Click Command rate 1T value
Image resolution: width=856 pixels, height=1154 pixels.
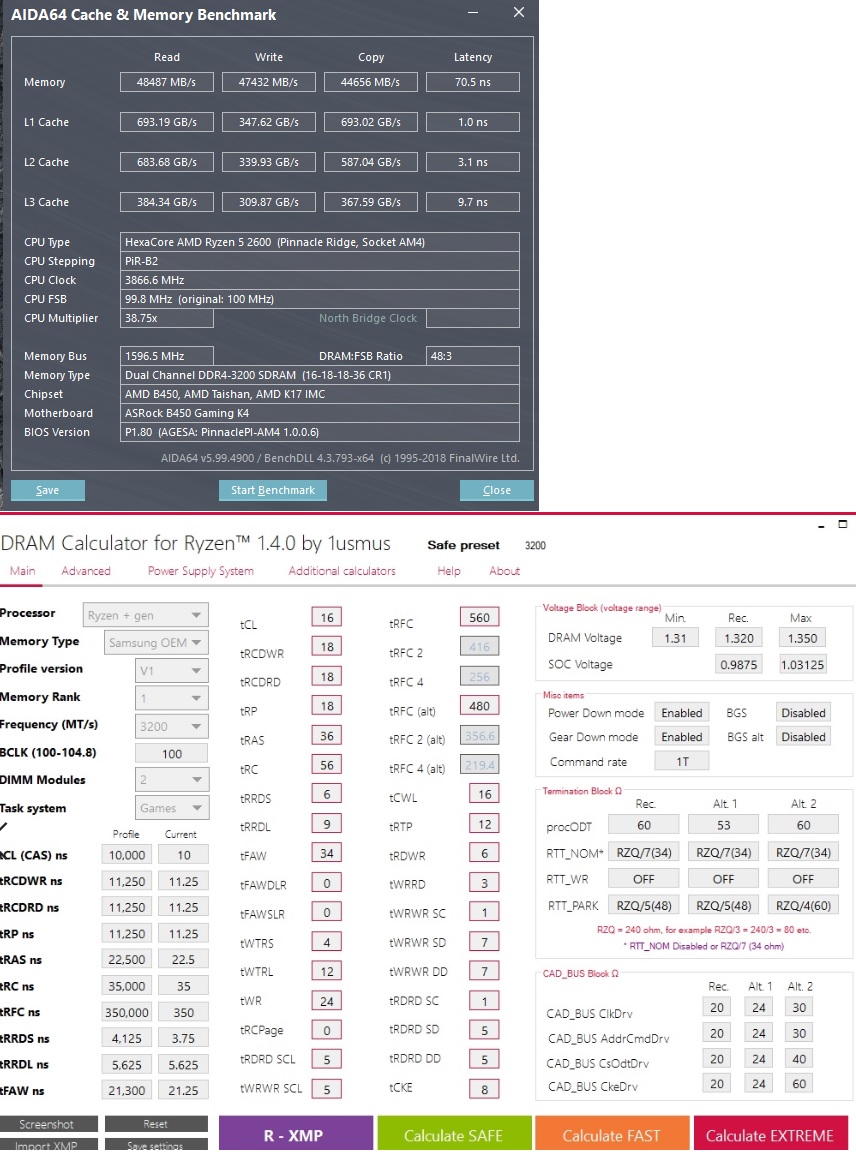point(682,761)
